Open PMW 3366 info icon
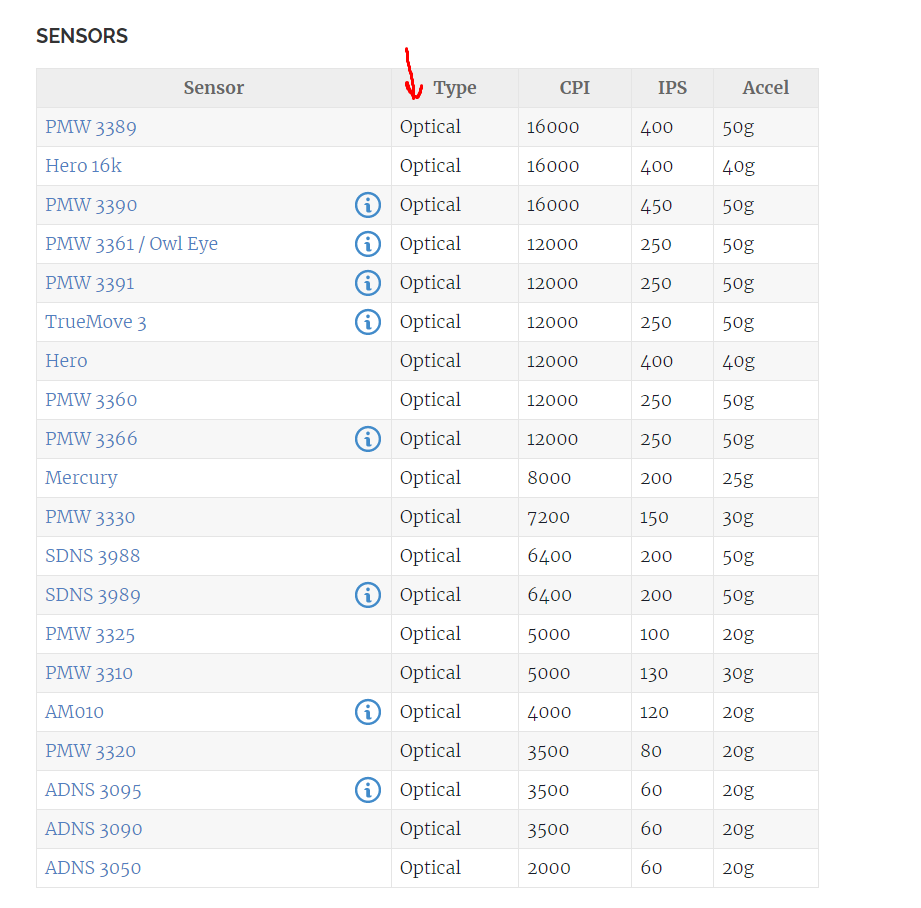Viewport: 921px width, 908px height. (368, 439)
